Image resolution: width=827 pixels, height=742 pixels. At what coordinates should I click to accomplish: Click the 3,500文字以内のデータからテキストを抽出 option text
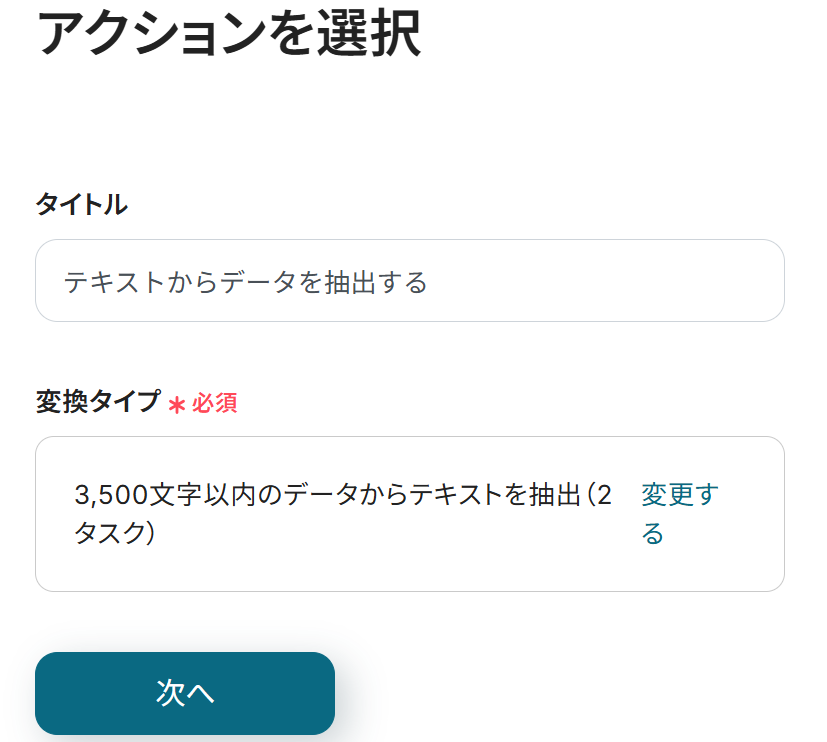pos(330,495)
